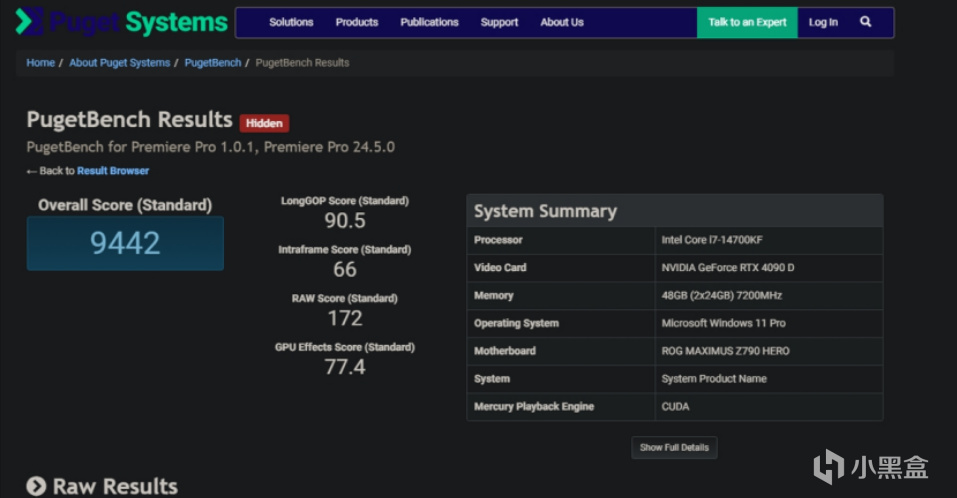957x498 pixels.
Task: Open the search magnifier icon
Action: (865, 22)
